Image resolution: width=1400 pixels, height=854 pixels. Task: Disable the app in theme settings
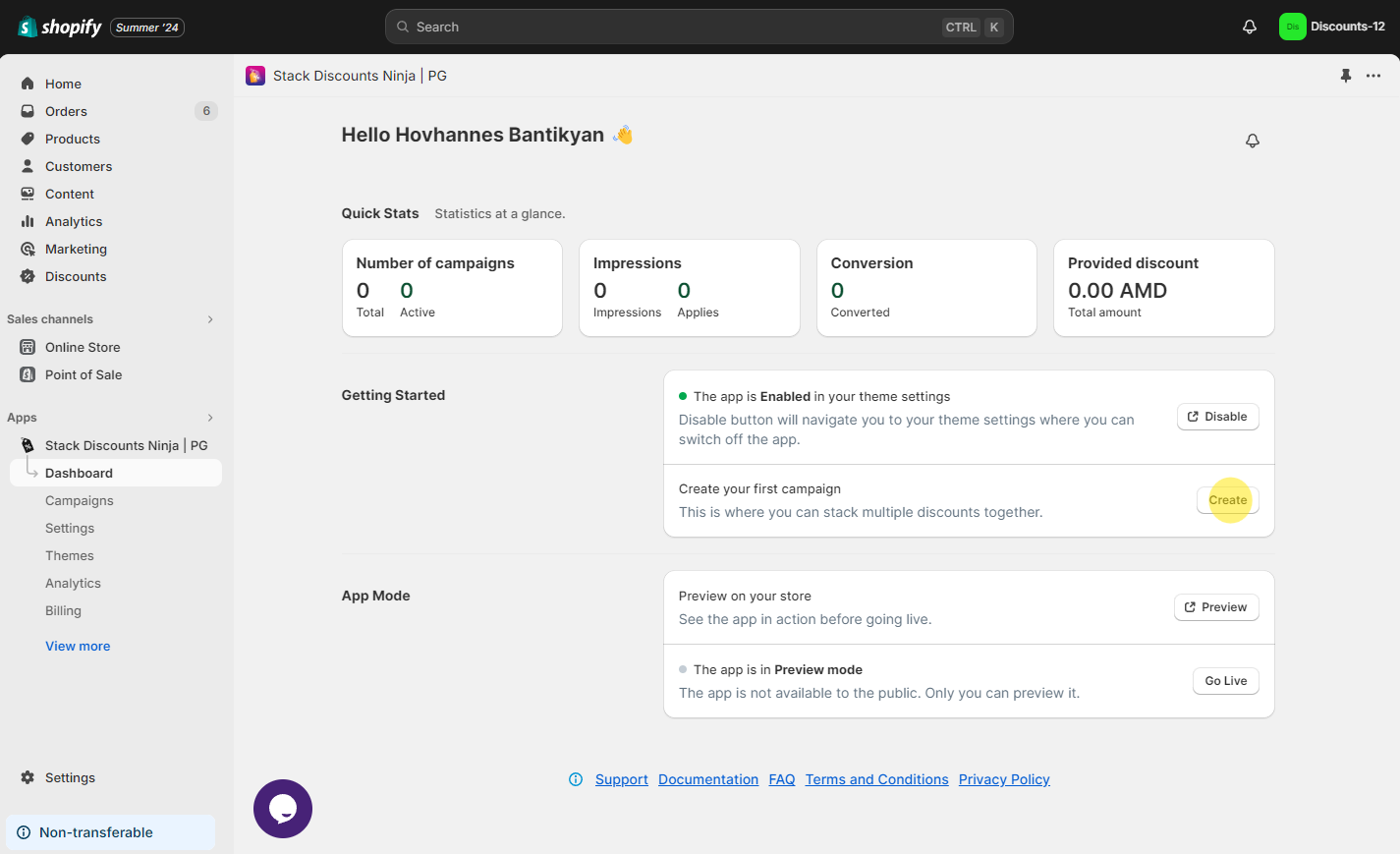(x=1217, y=417)
